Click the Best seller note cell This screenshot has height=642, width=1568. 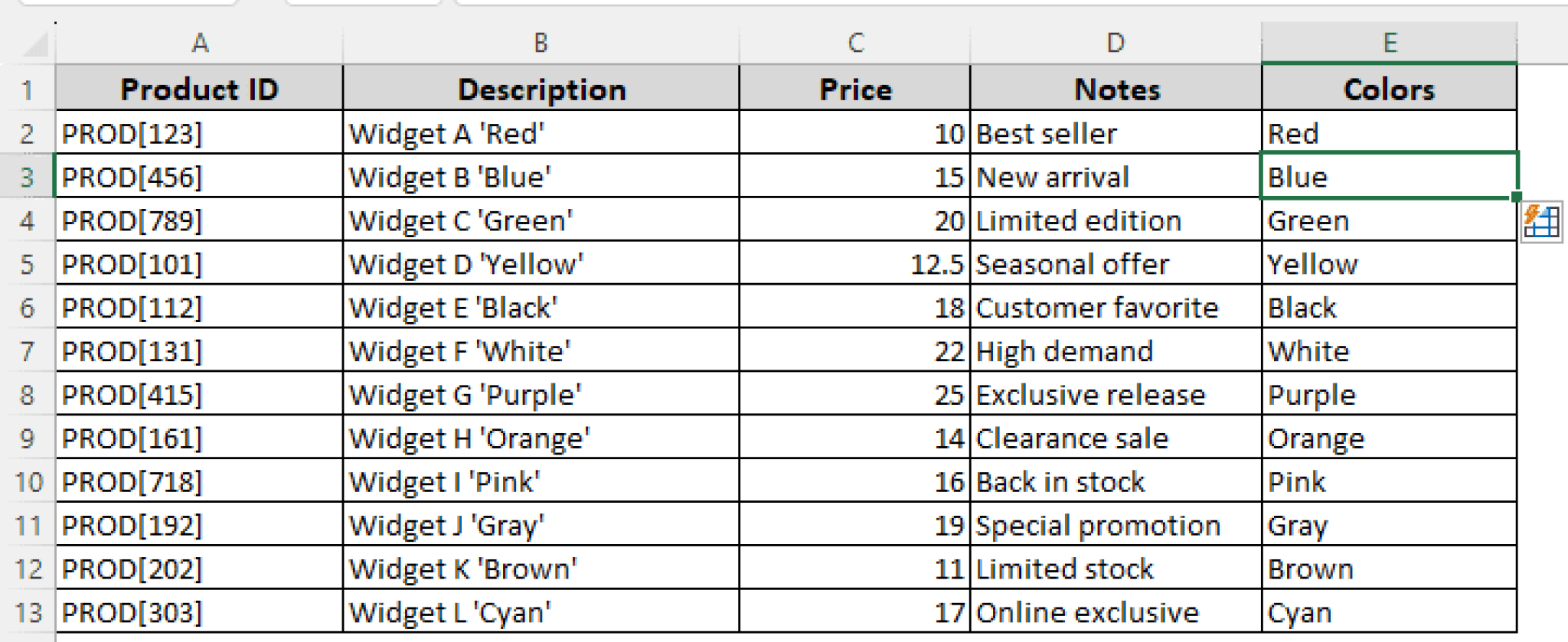click(x=1116, y=133)
